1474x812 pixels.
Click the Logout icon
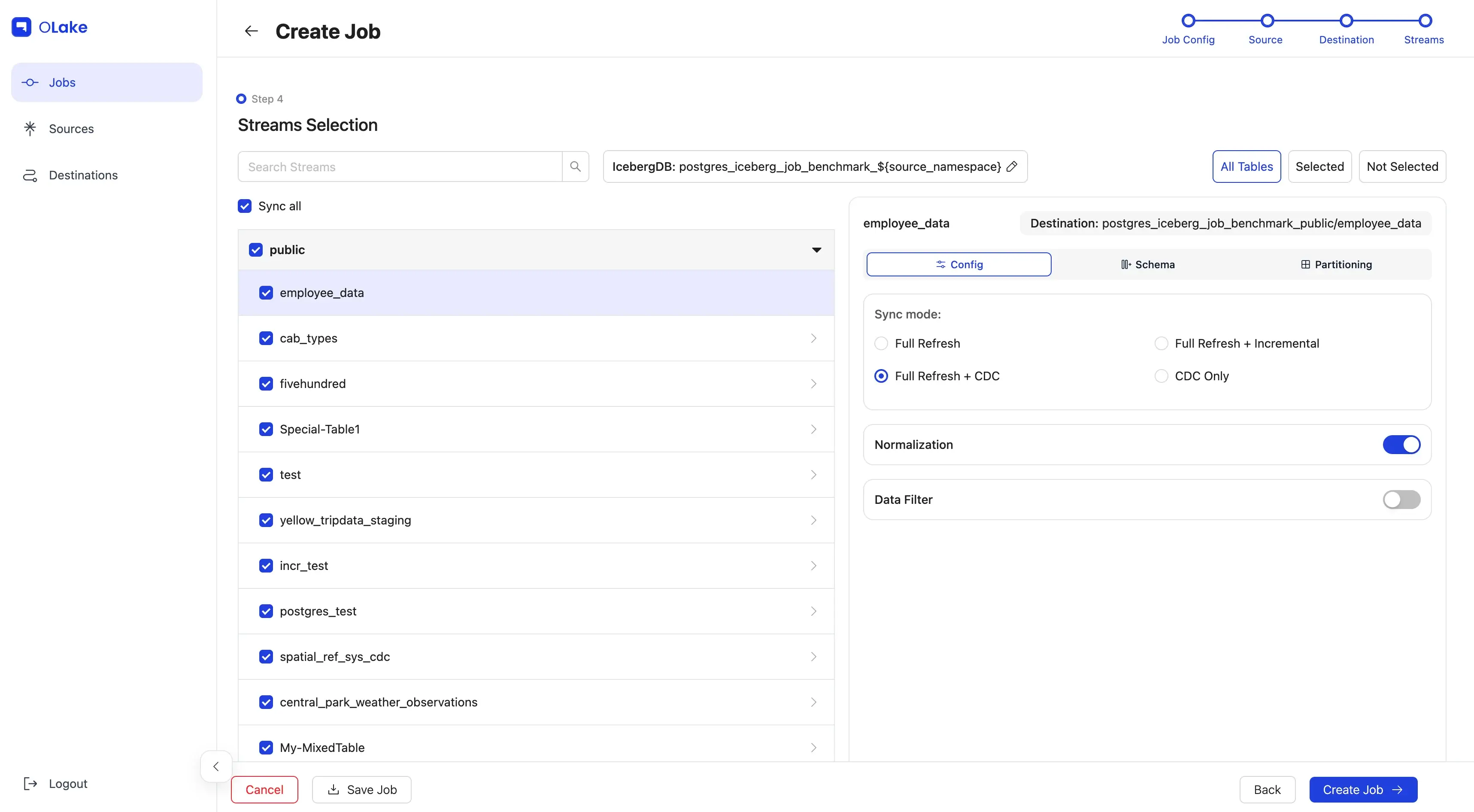pos(30,783)
